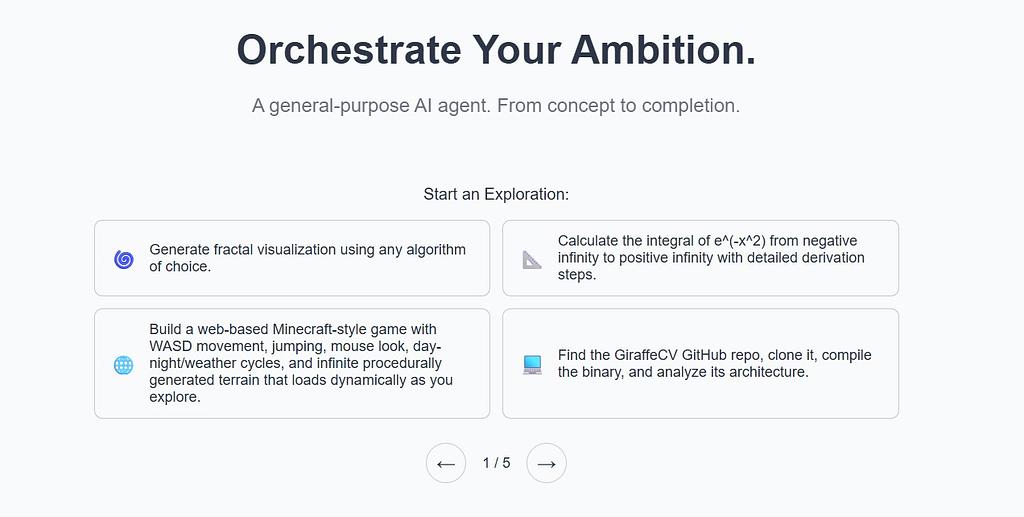Click the triangle ruler math icon

tap(532, 259)
